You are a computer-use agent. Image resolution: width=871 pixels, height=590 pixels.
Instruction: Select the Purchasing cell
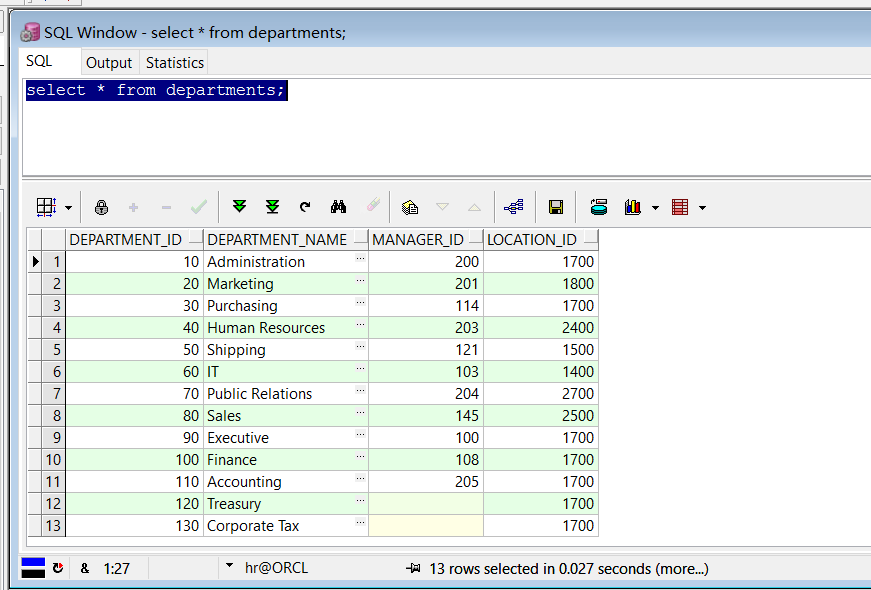[x=286, y=306]
